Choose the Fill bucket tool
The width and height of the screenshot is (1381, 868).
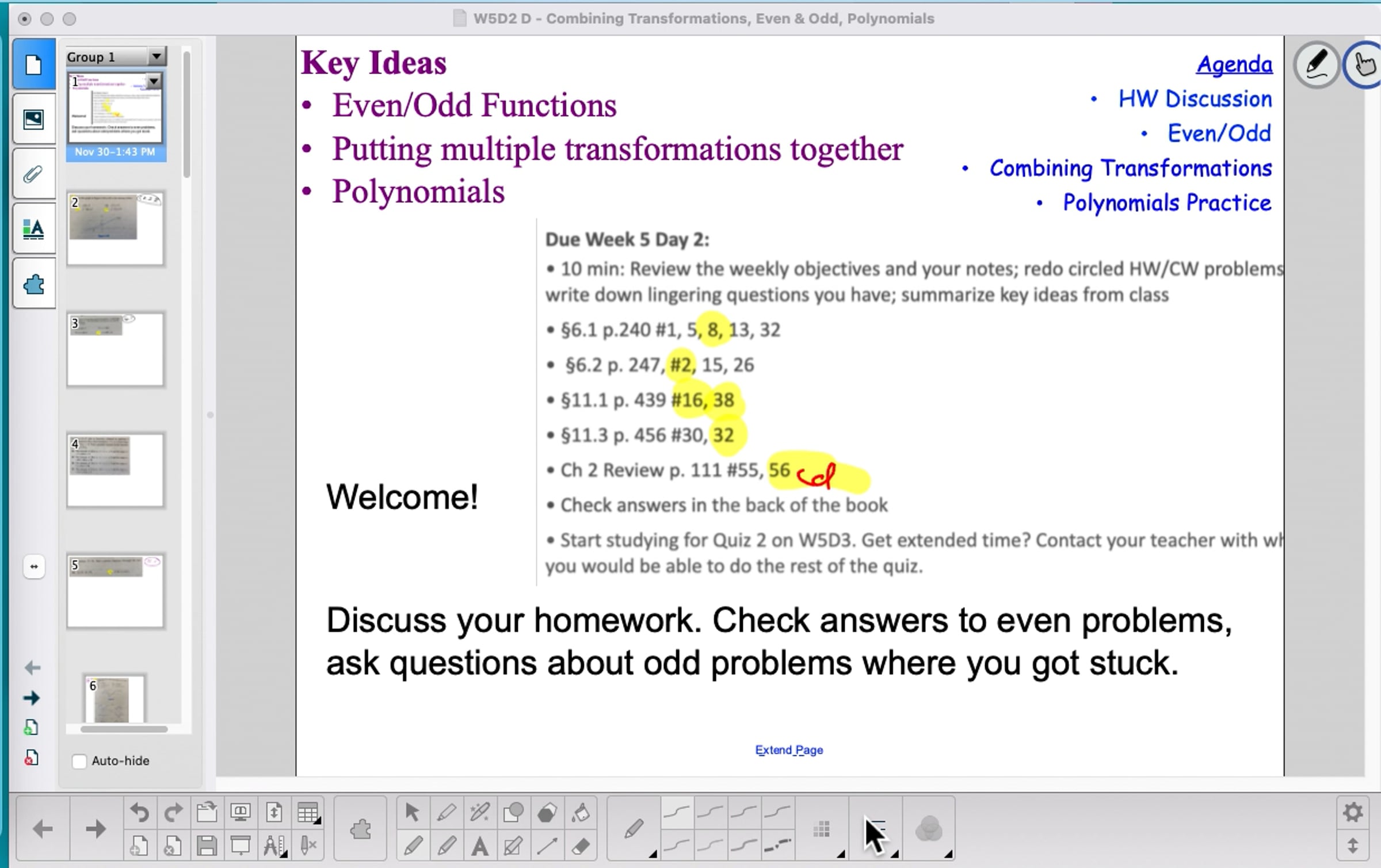tap(581, 812)
